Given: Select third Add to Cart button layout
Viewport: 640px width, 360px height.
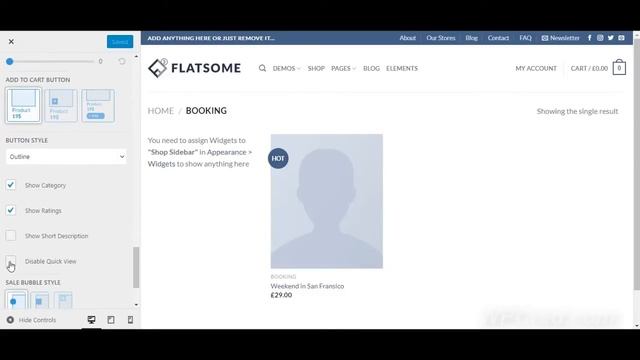Looking at the screenshot, I should (98, 105).
